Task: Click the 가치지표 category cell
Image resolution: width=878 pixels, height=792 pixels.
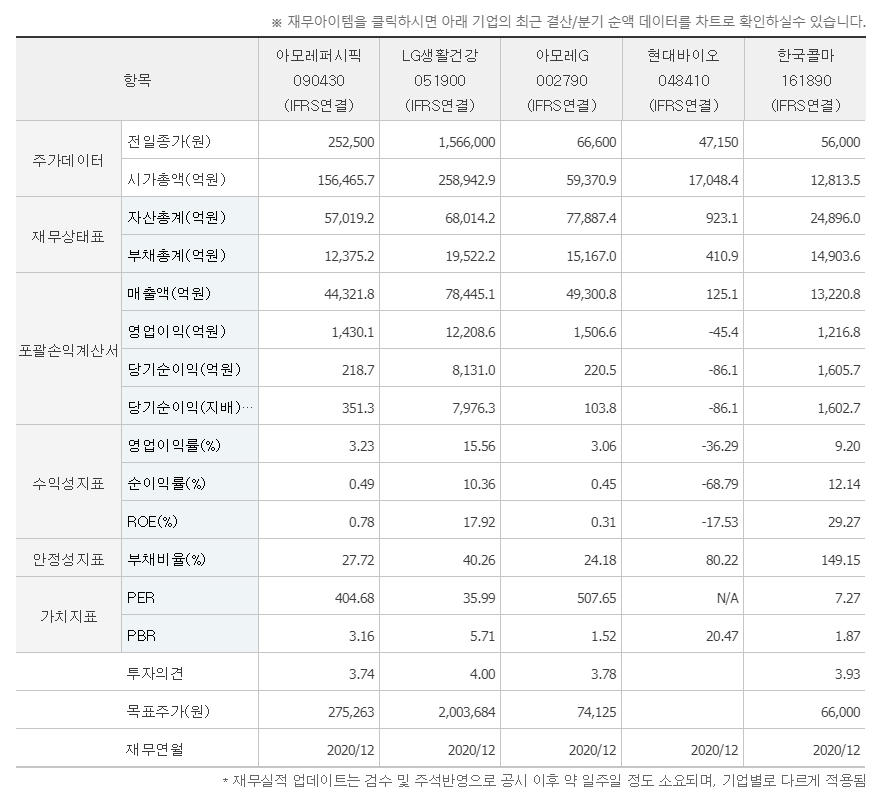Action: pyautogui.click(x=68, y=617)
